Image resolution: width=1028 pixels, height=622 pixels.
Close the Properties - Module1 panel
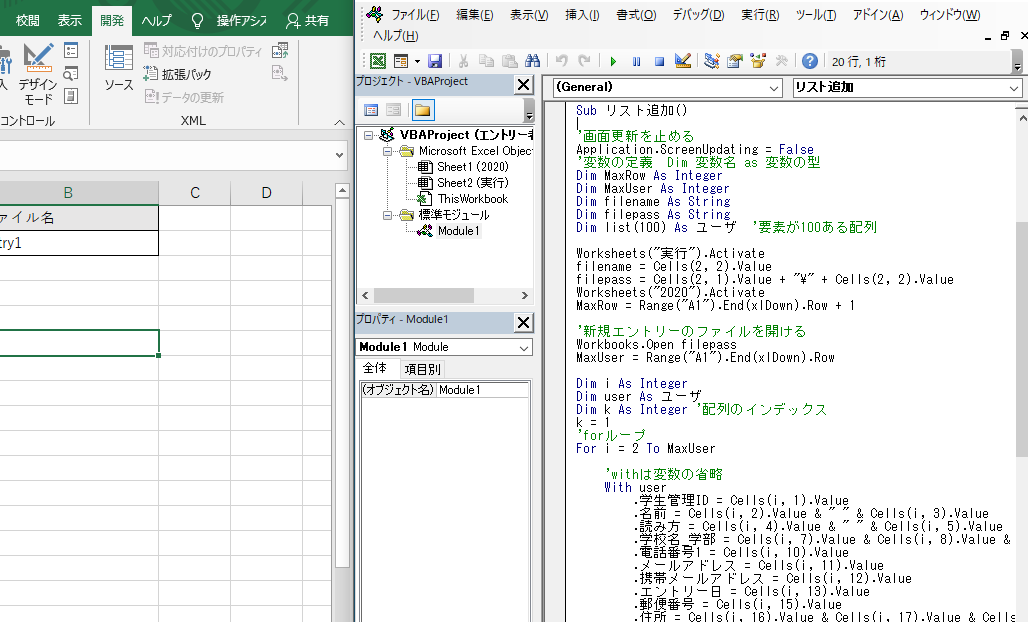point(523,322)
